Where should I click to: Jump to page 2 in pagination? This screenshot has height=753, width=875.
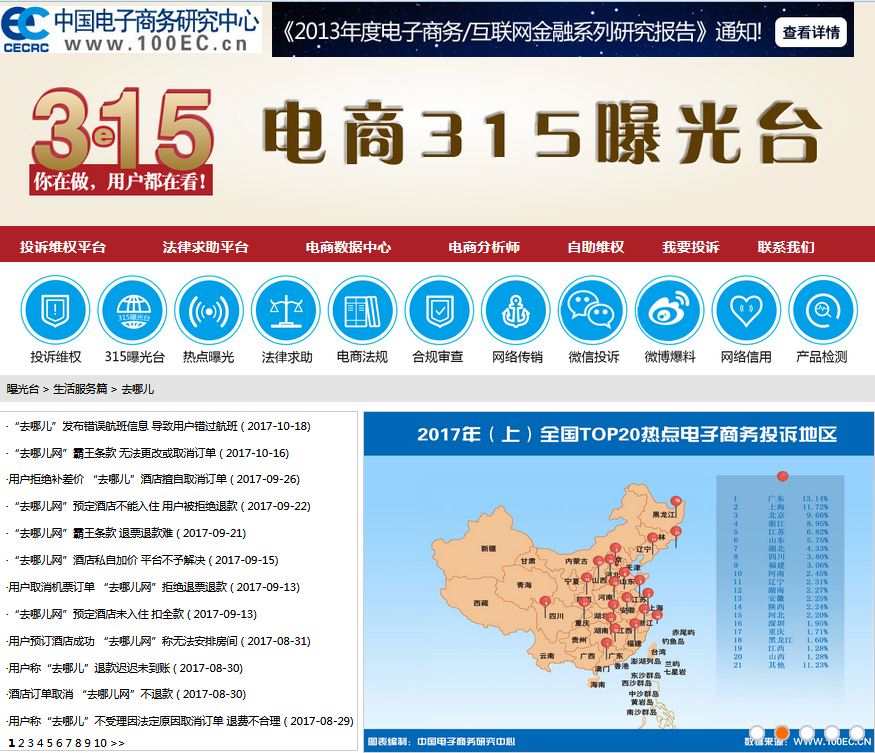[20, 740]
